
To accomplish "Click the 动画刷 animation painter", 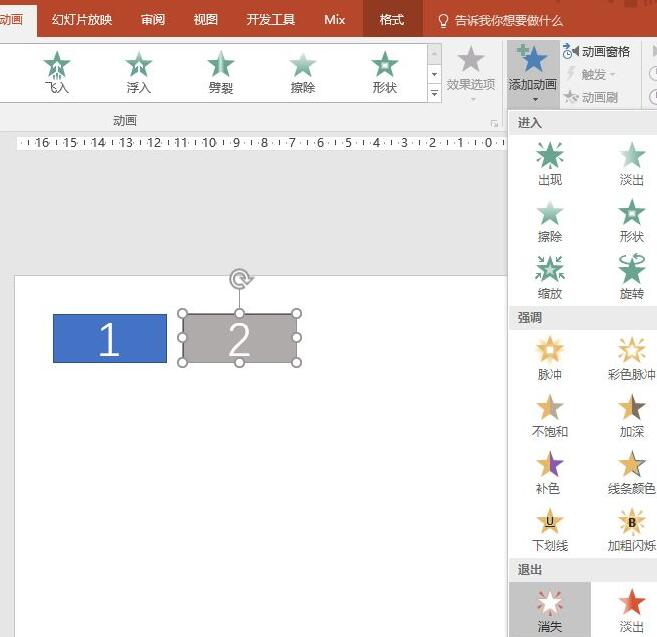I will pyautogui.click(x=591, y=97).
